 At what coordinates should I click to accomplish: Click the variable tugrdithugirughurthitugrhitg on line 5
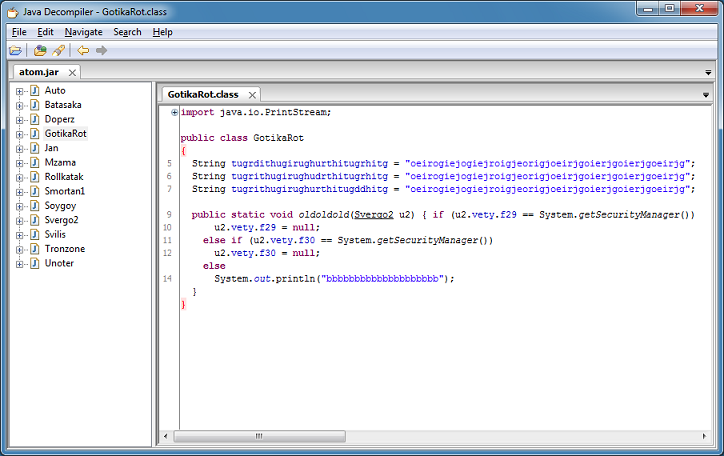(309, 163)
